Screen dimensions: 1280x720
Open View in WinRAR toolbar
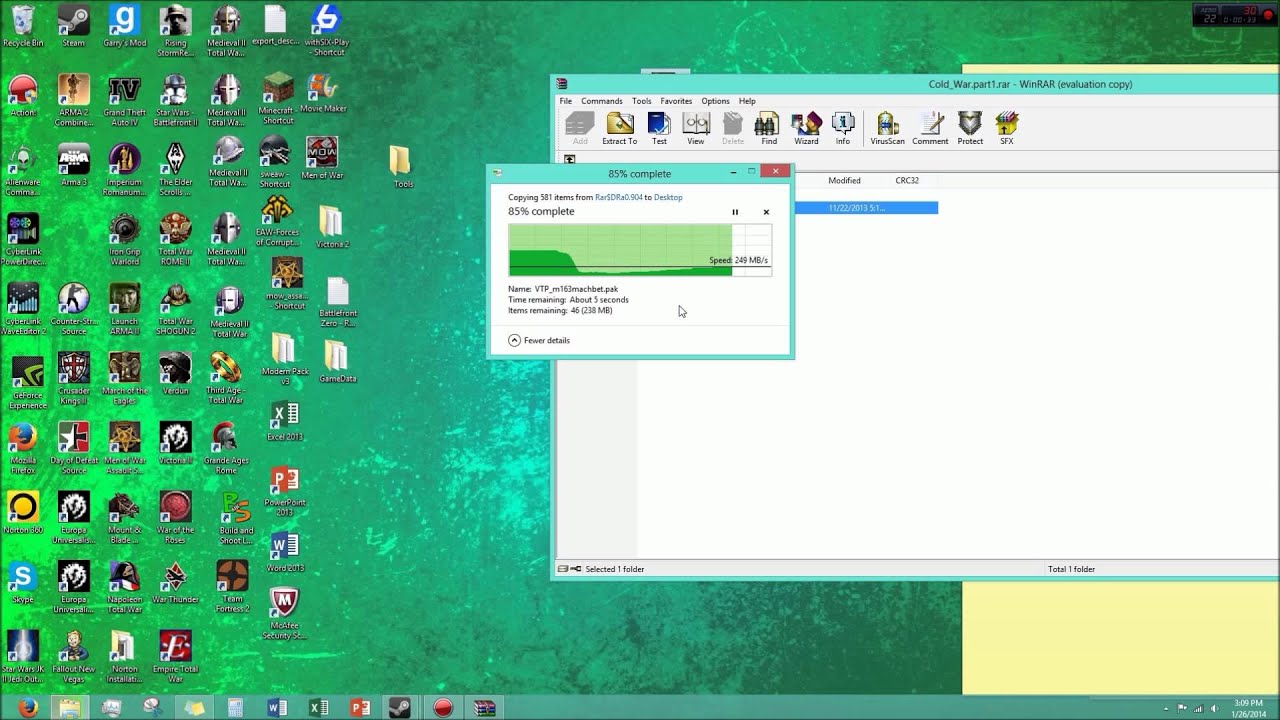pyautogui.click(x=696, y=128)
